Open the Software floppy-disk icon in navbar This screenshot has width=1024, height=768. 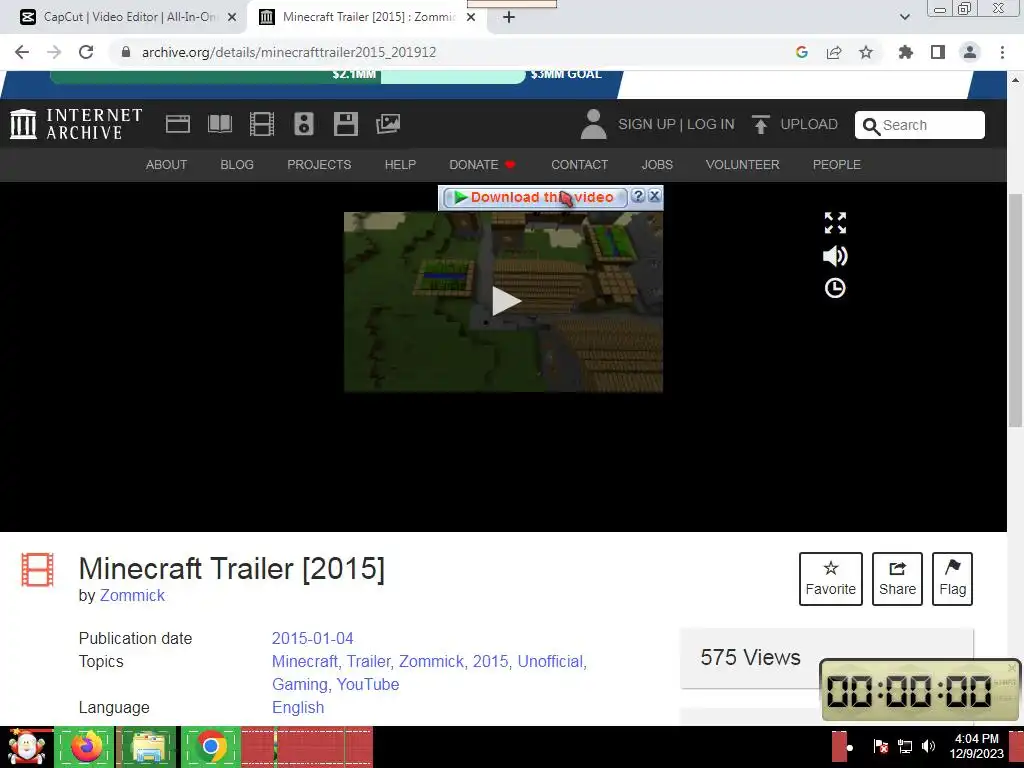tap(345, 124)
